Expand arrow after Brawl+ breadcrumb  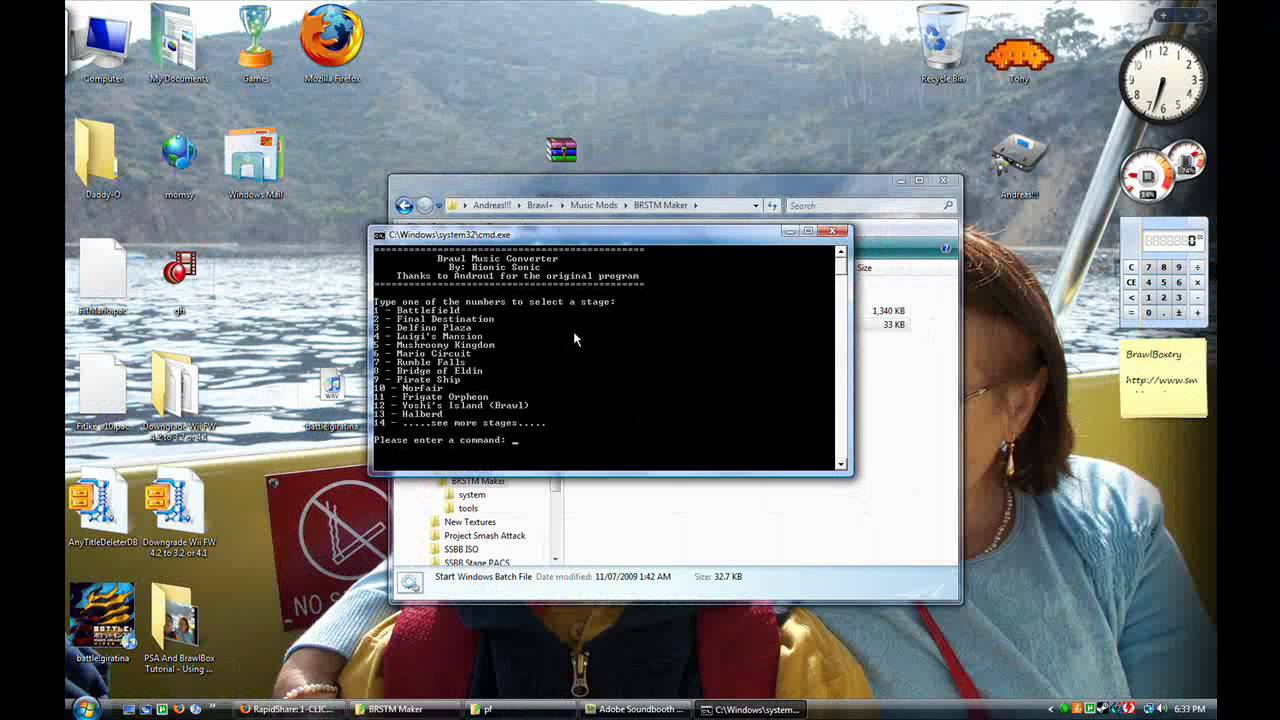[x=561, y=205]
